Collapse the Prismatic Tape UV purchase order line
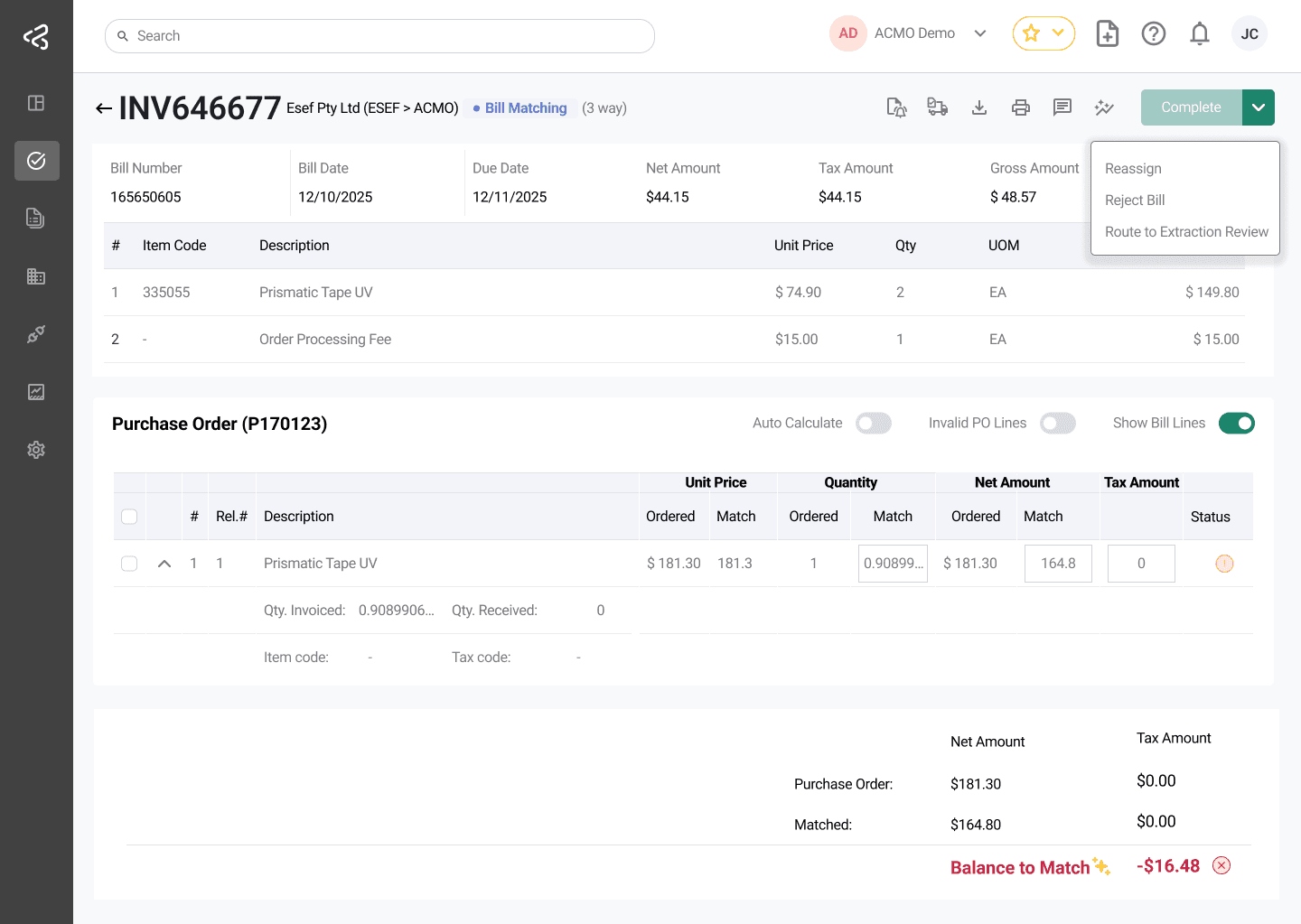 pyautogui.click(x=164, y=563)
